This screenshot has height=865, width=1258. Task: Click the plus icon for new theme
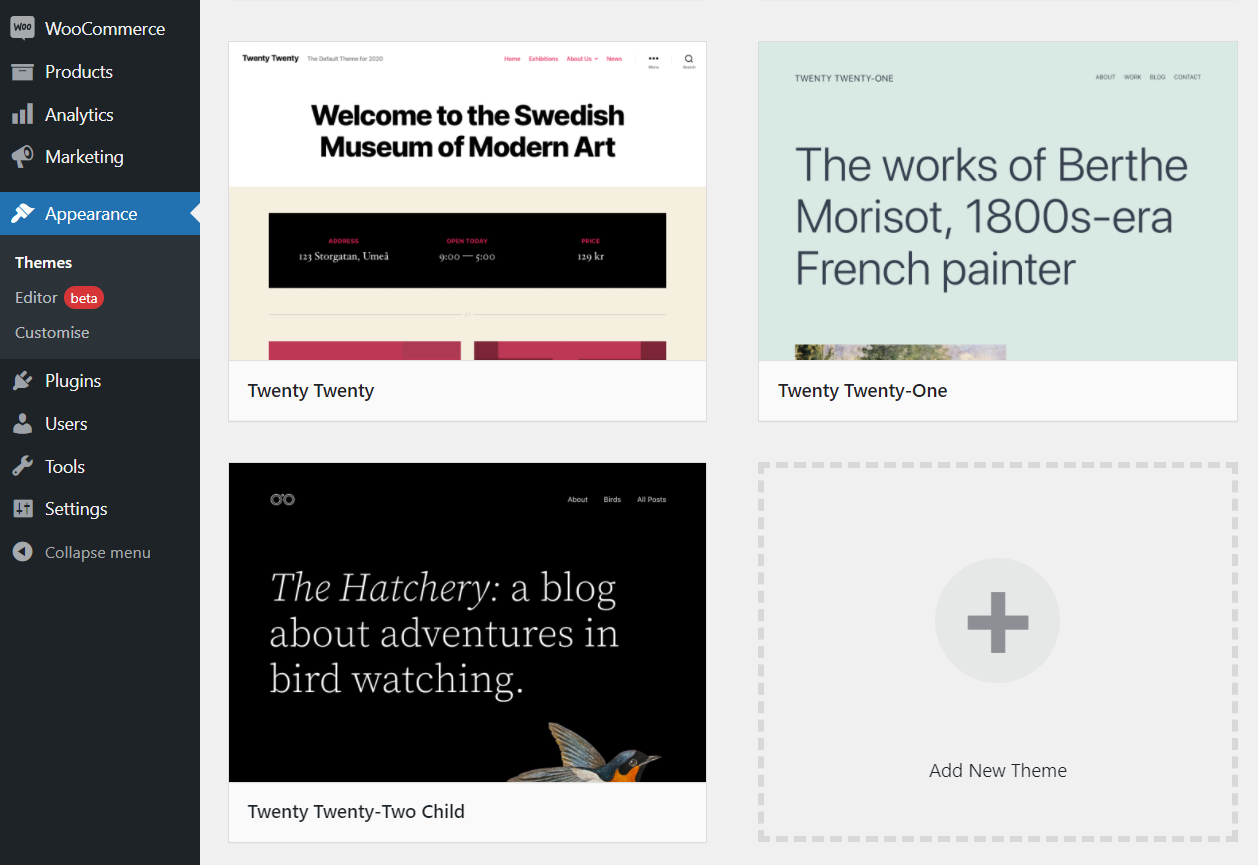pos(997,621)
